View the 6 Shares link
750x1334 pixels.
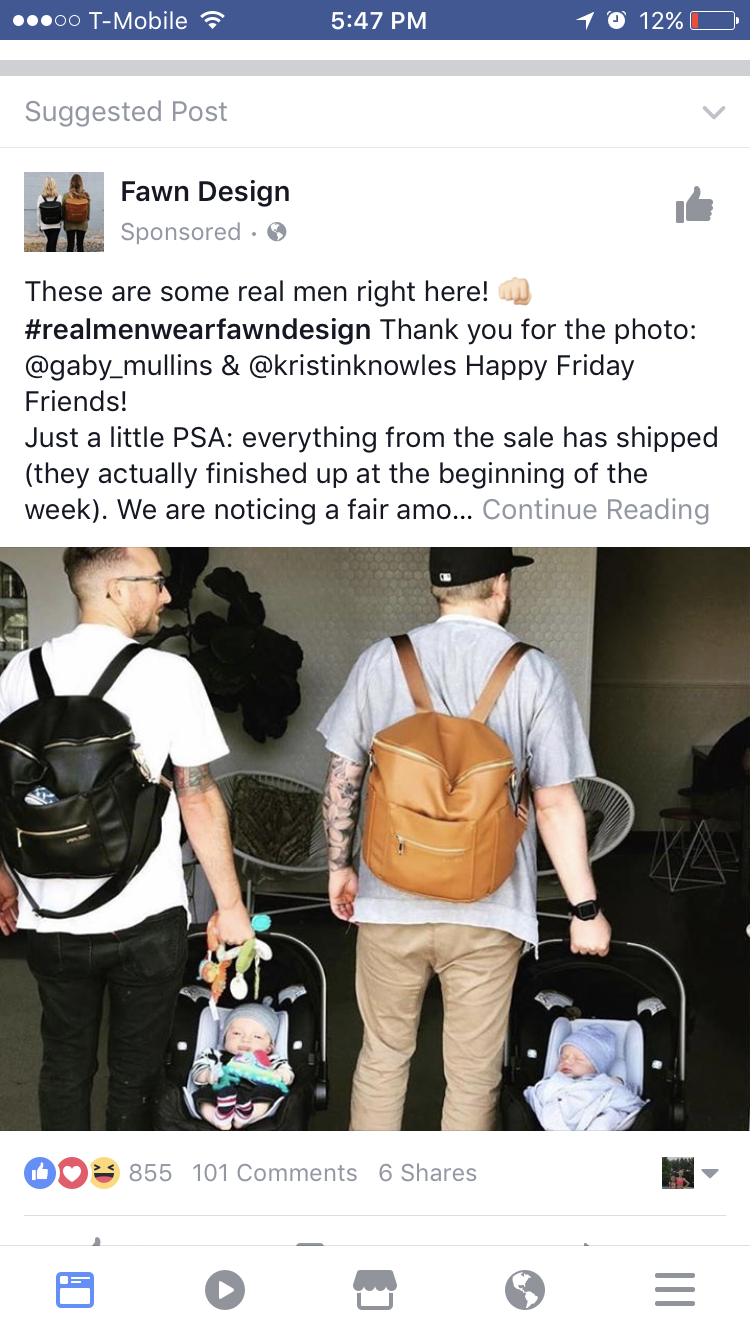coord(427,1173)
